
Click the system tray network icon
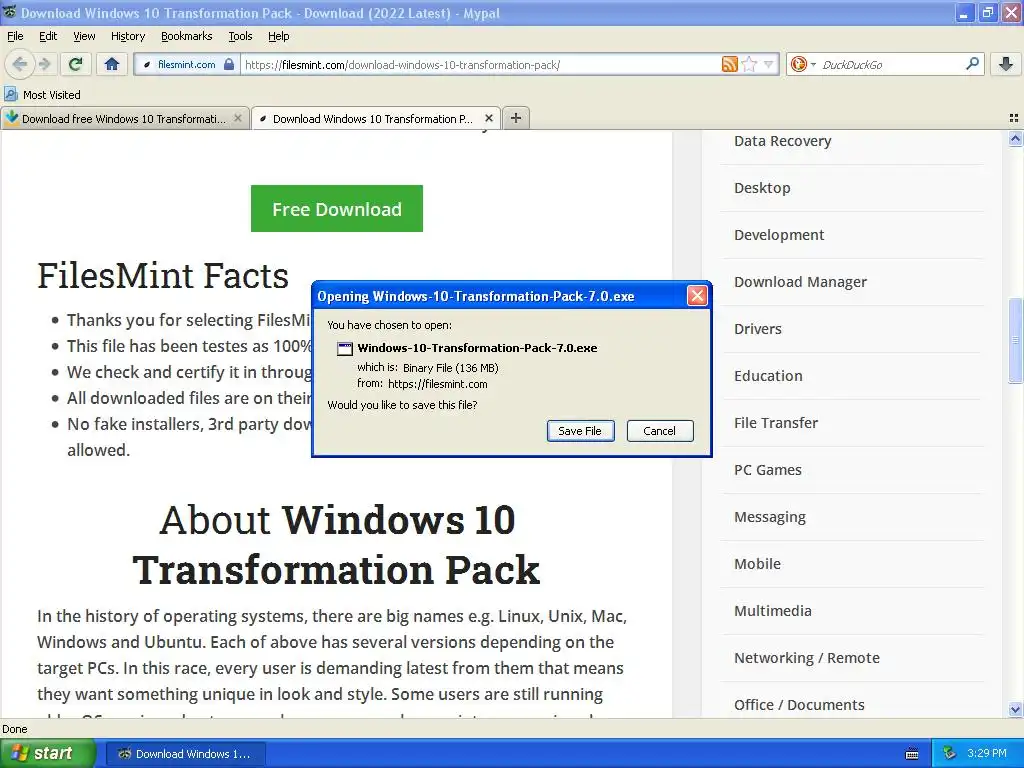pyautogui.click(x=949, y=754)
